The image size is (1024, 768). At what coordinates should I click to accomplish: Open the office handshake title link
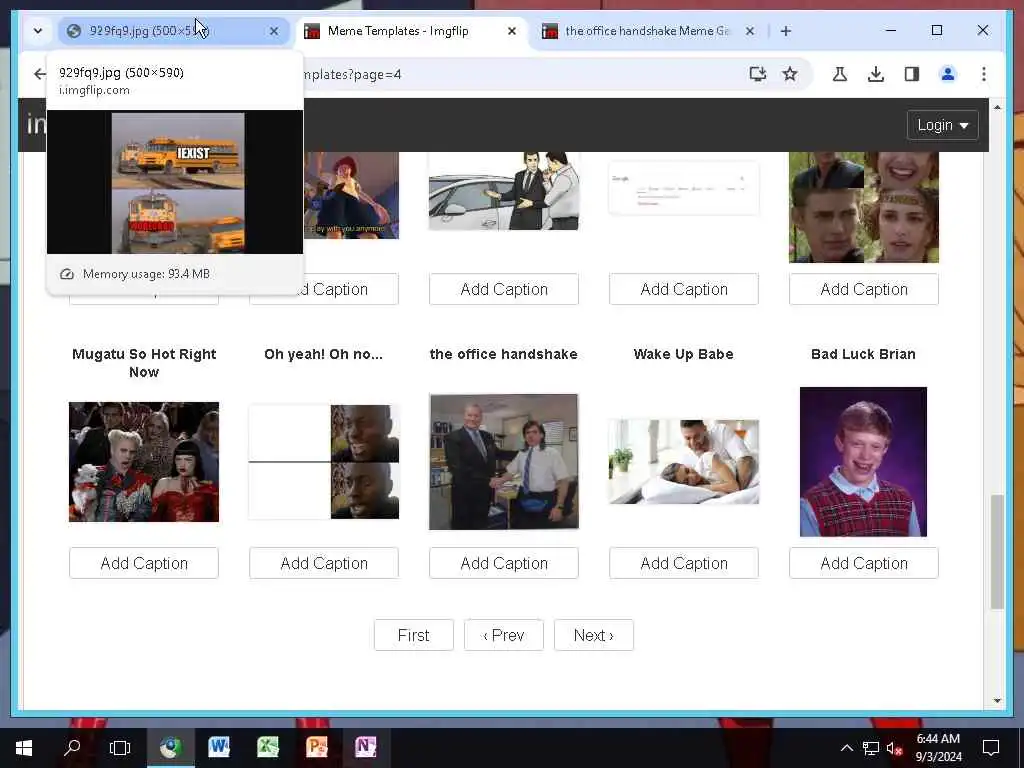(504, 354)
